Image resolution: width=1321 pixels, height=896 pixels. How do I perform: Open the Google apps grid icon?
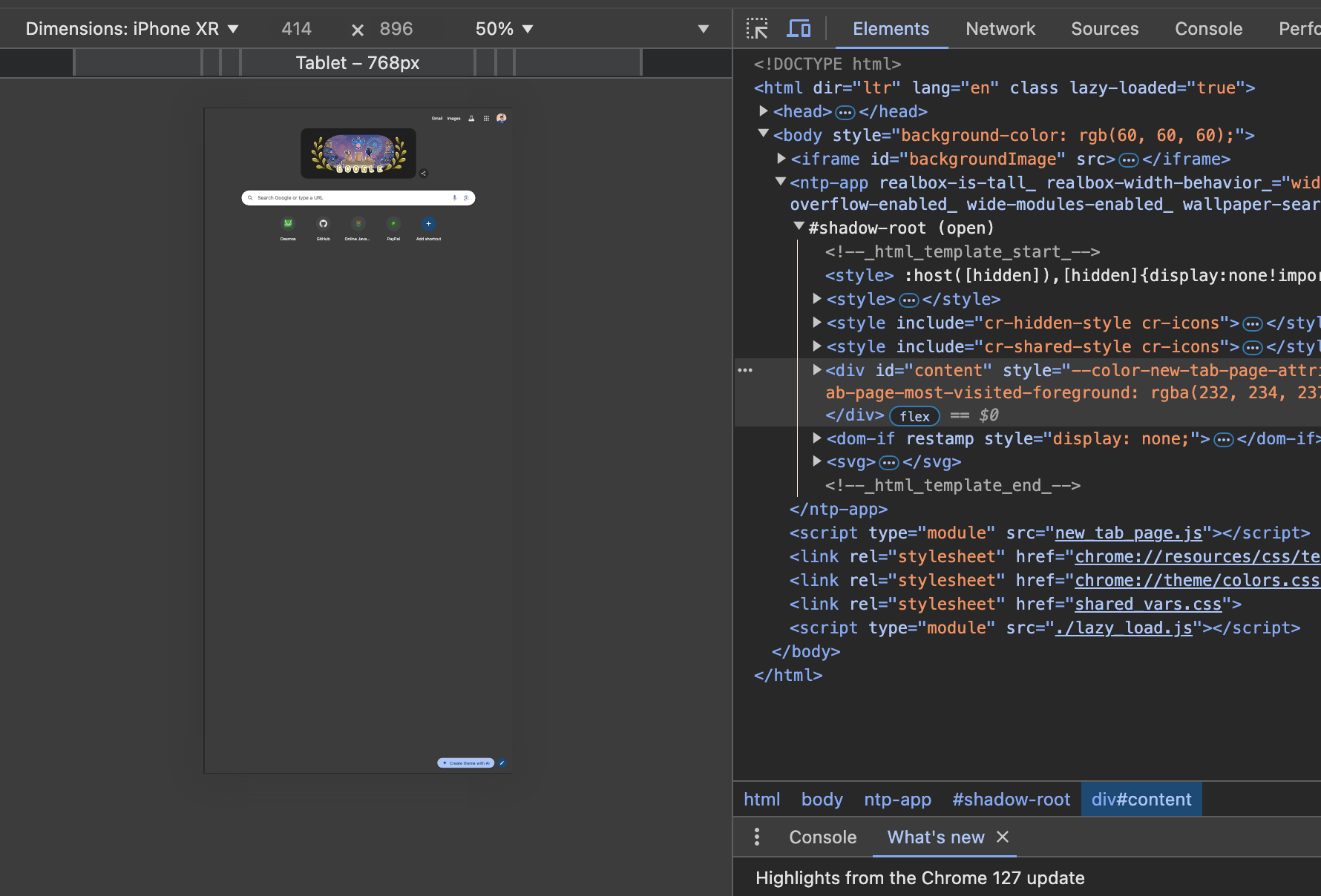[x=486, y=118]
